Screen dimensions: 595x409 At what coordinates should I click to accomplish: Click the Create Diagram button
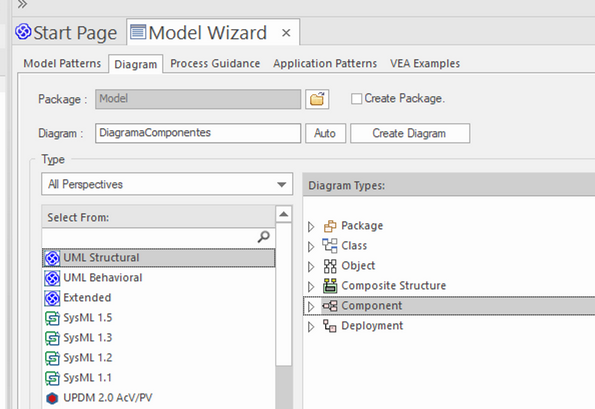tap(410, 133)
